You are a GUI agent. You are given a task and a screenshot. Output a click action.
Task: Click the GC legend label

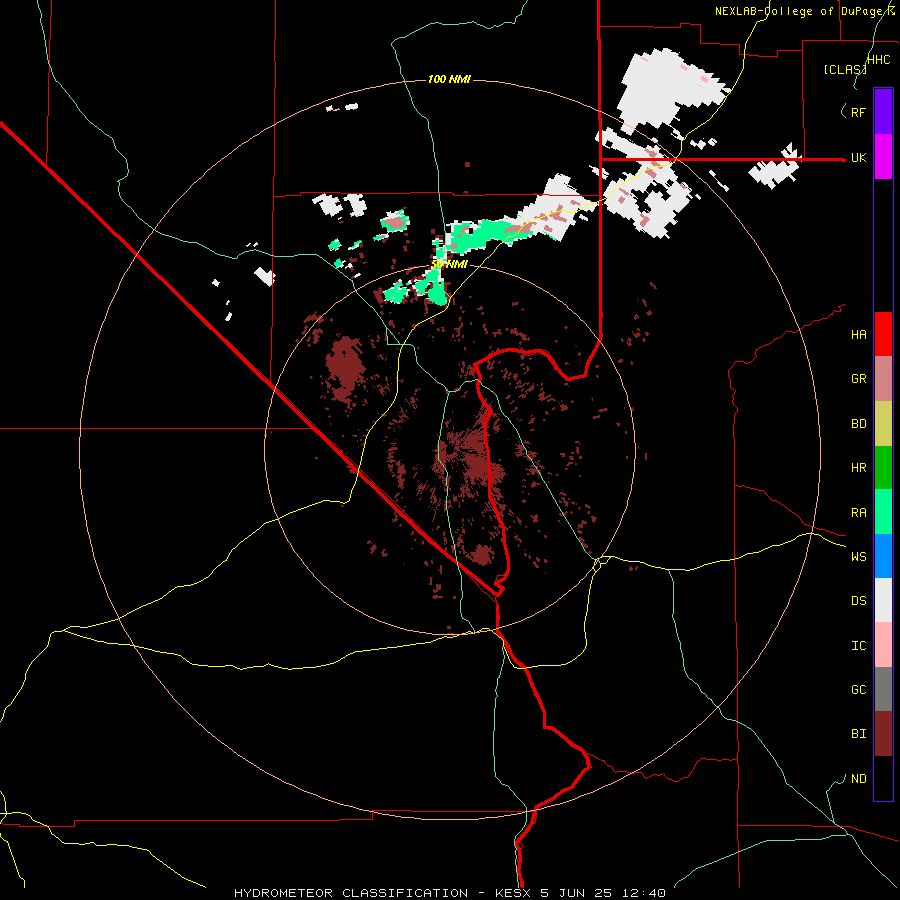(858, 690)
